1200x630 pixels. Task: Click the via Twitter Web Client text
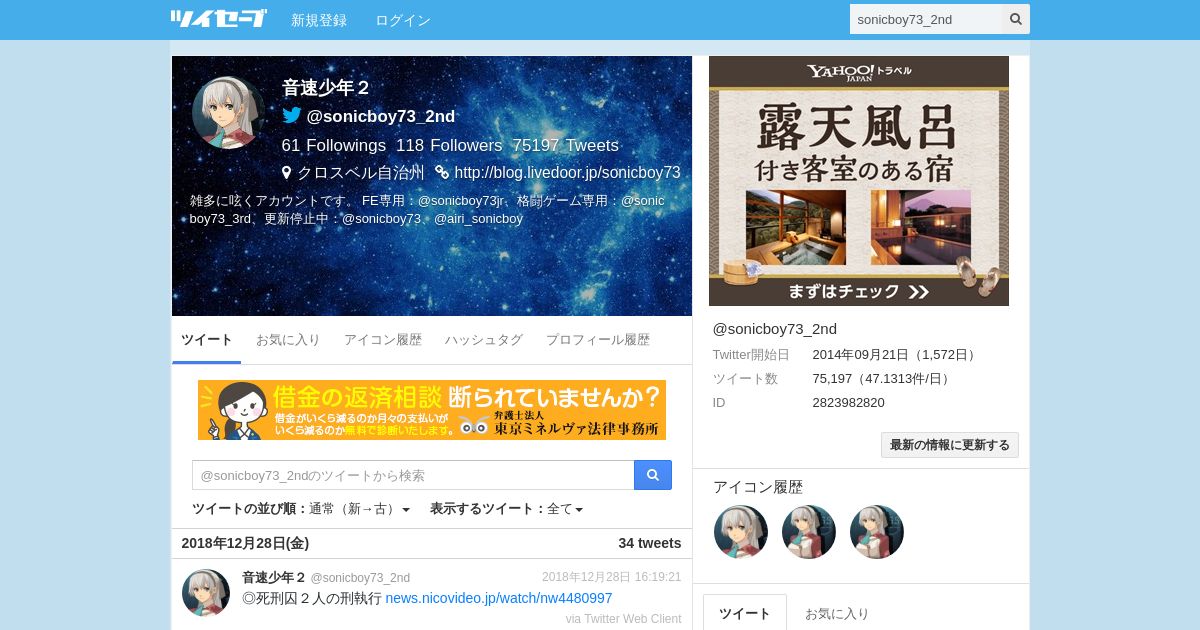(623, 619)
